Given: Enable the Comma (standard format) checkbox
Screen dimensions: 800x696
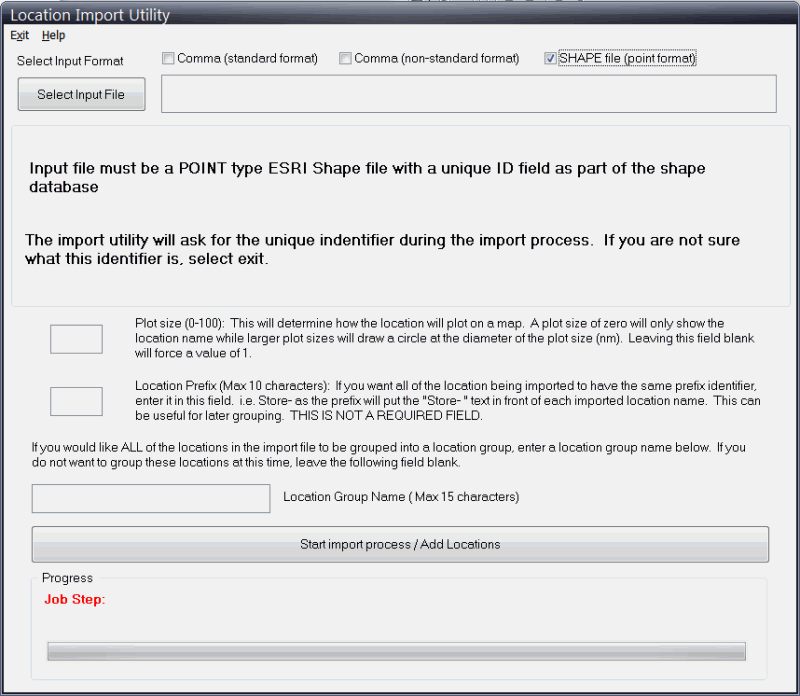Looking at the screenshot, I should [x=168, y=59].
